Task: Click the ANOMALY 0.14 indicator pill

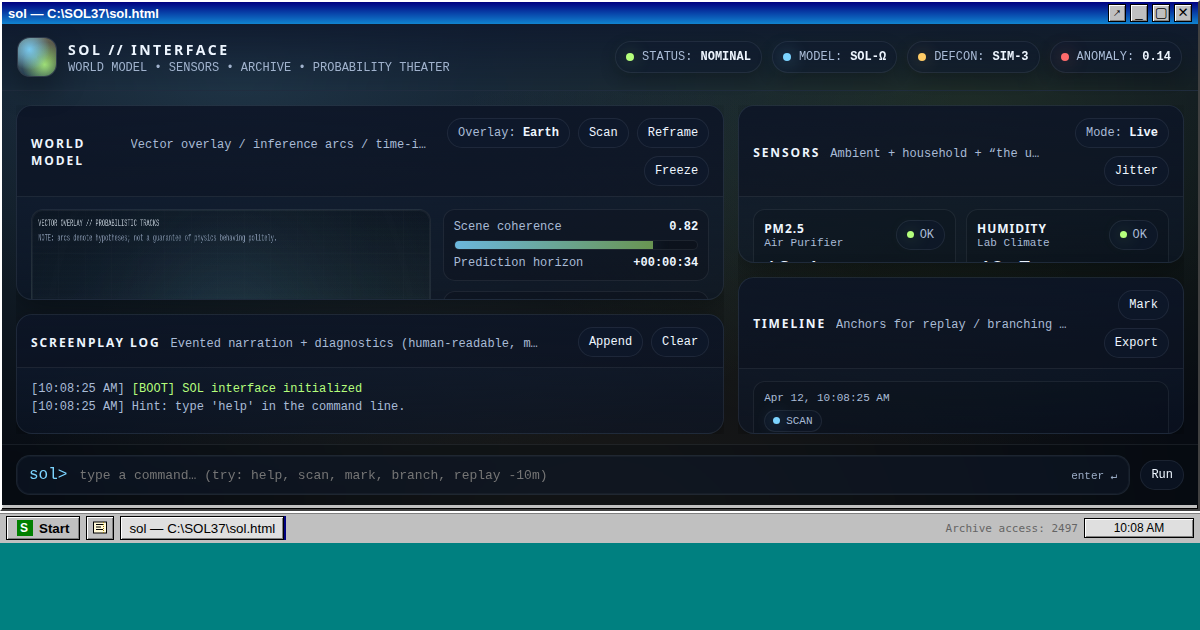Action: (1115, 57)
